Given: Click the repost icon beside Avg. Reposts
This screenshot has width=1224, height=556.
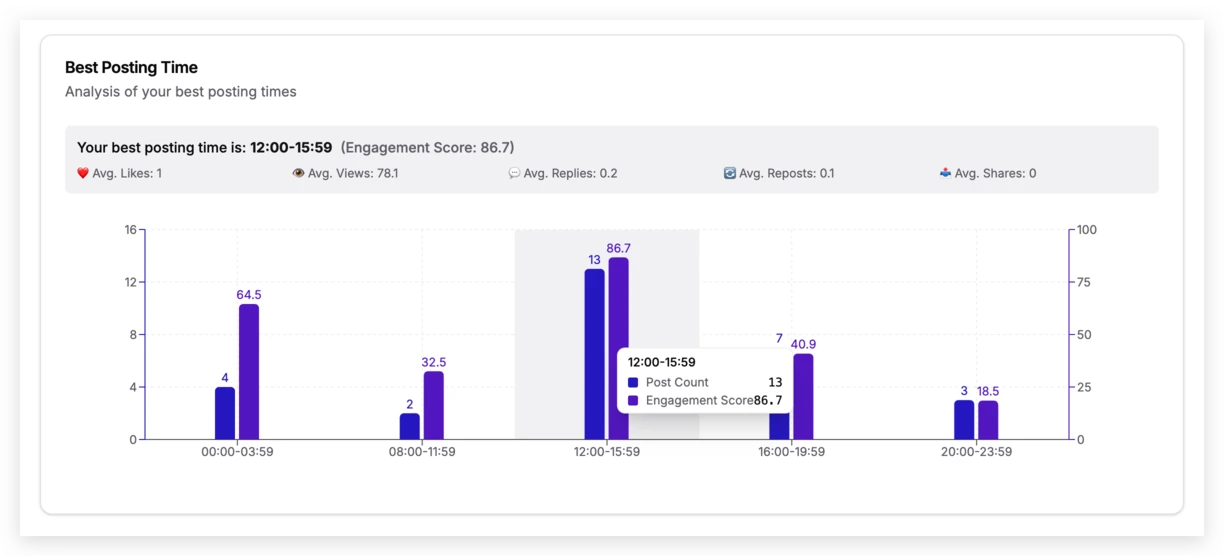Looking at the screenshot, I should tap(730, 173).
